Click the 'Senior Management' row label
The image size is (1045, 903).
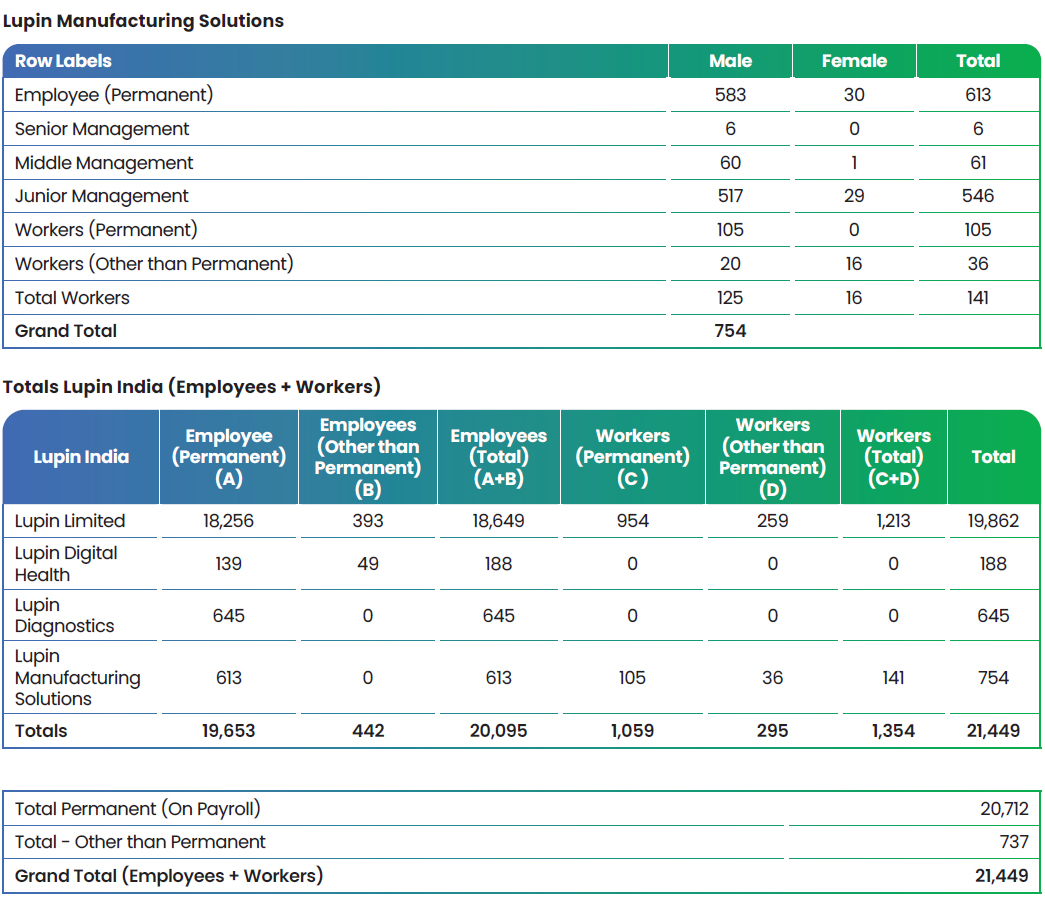(102, 129)
